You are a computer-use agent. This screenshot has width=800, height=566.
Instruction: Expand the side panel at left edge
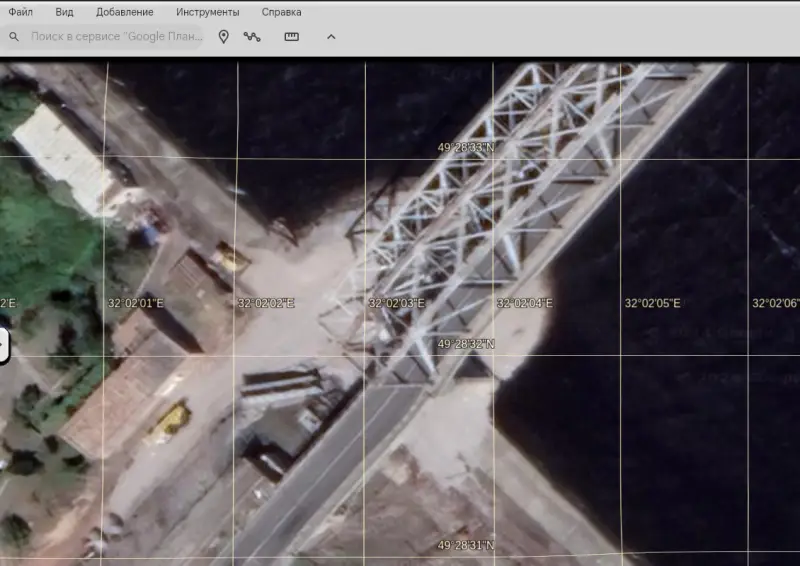3,346
